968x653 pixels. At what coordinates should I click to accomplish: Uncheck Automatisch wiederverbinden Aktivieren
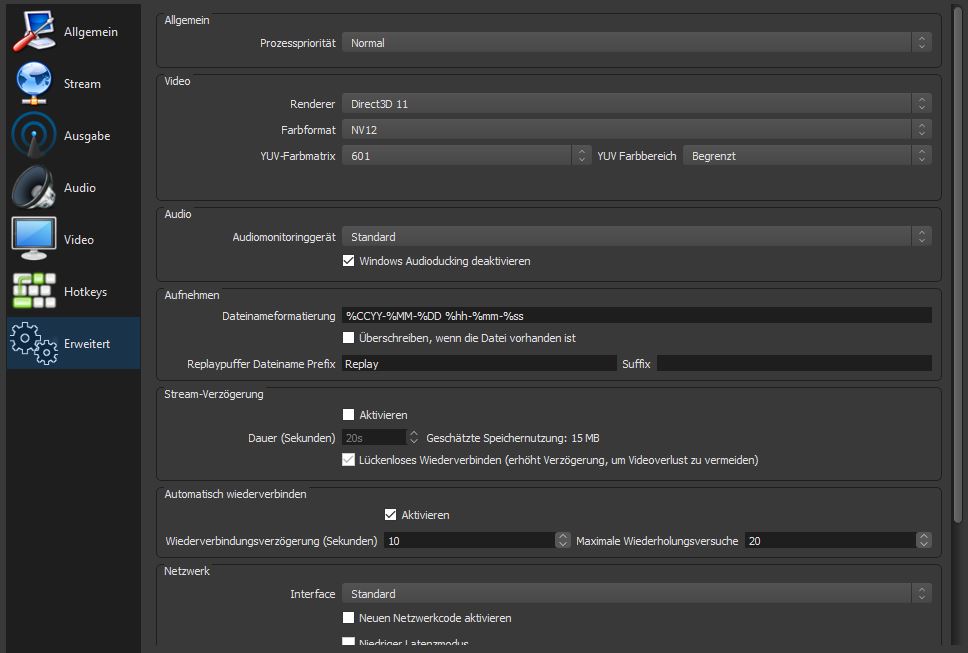(390, 514)
